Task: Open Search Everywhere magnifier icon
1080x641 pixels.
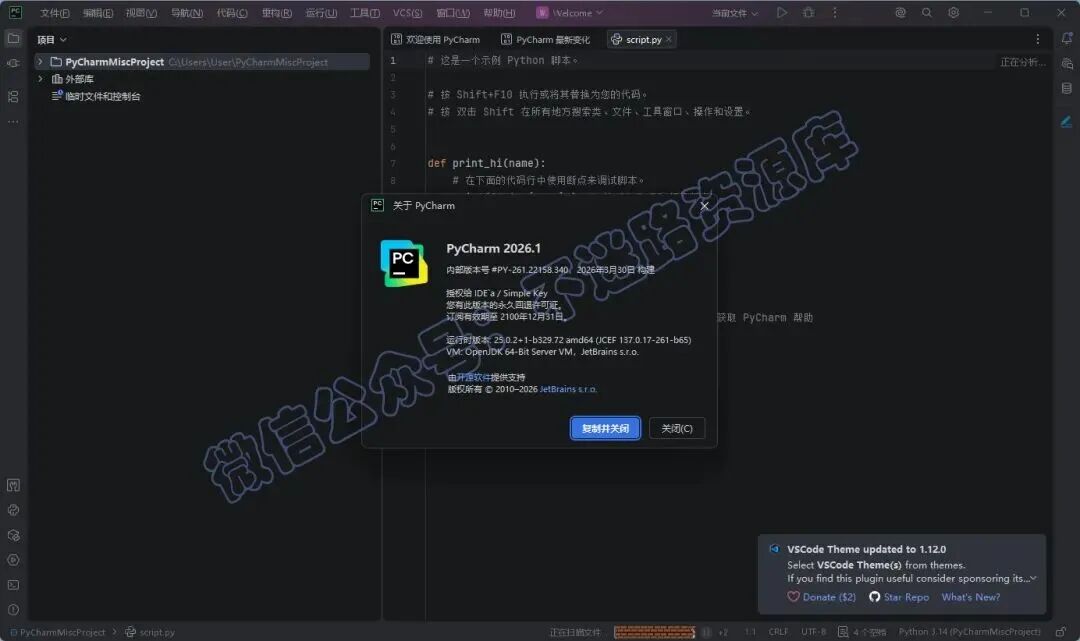Action: click(927, 12)
